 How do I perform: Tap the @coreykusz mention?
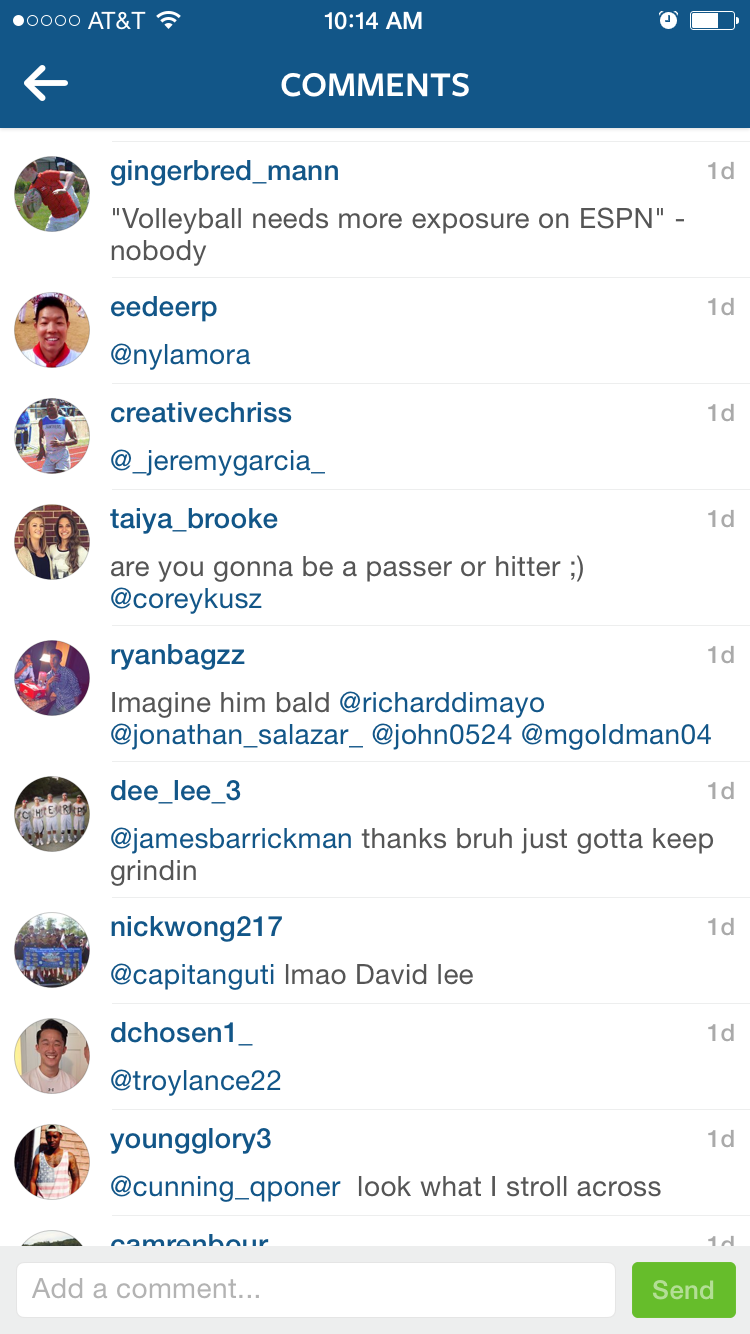coord(186,599)
